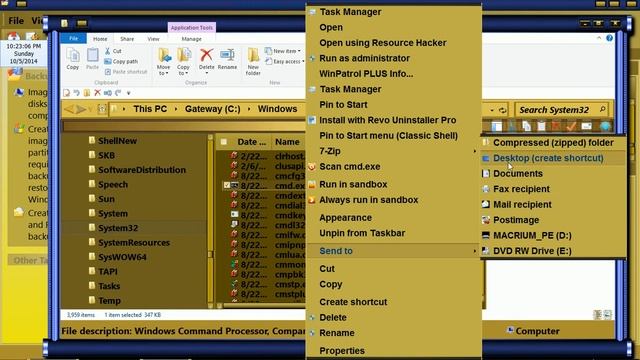Choose Compressed (zipped) folder

click(x=553, y=142)
